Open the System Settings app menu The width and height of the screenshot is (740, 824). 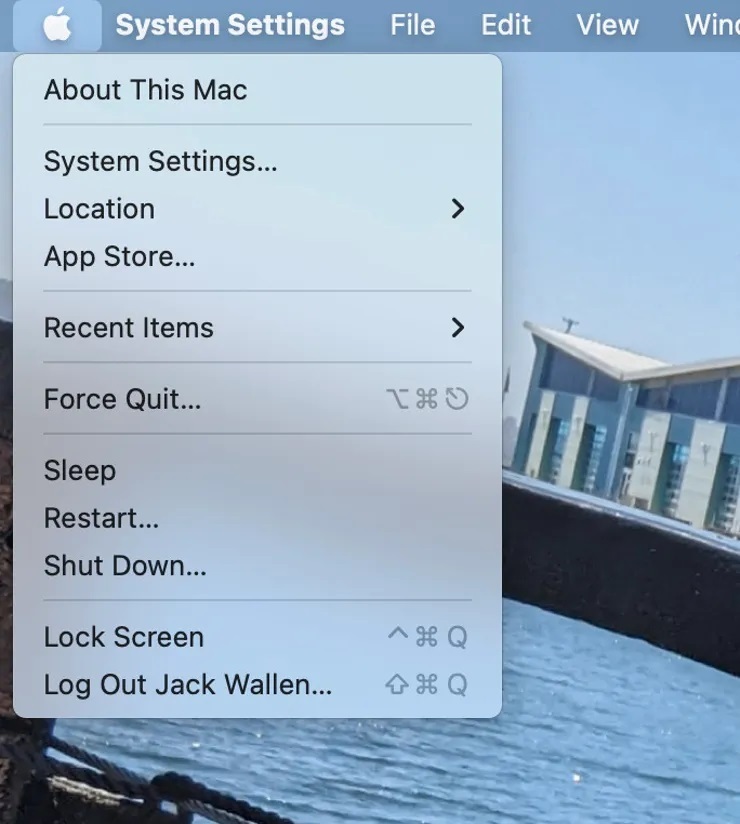point(230,25)
